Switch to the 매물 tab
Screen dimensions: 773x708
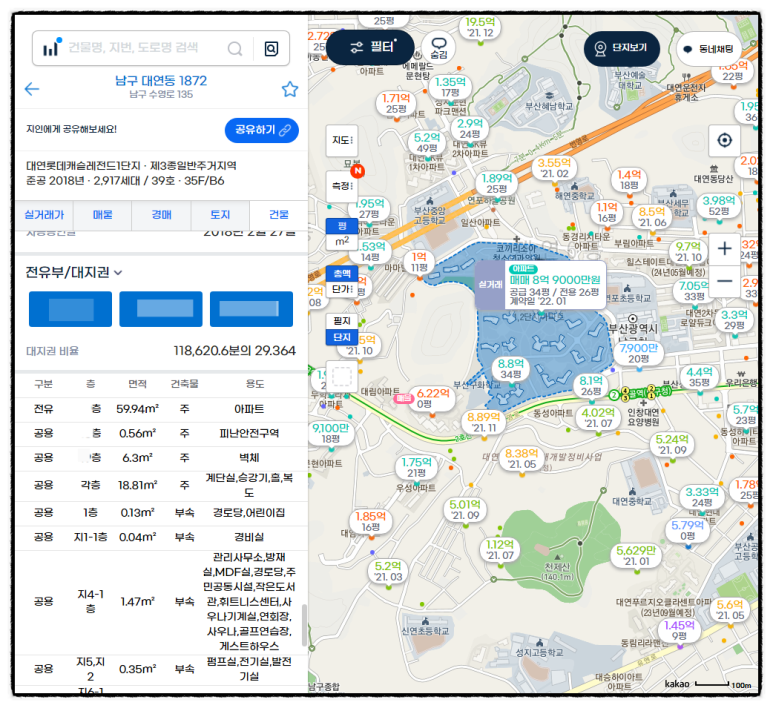[103, 214]
